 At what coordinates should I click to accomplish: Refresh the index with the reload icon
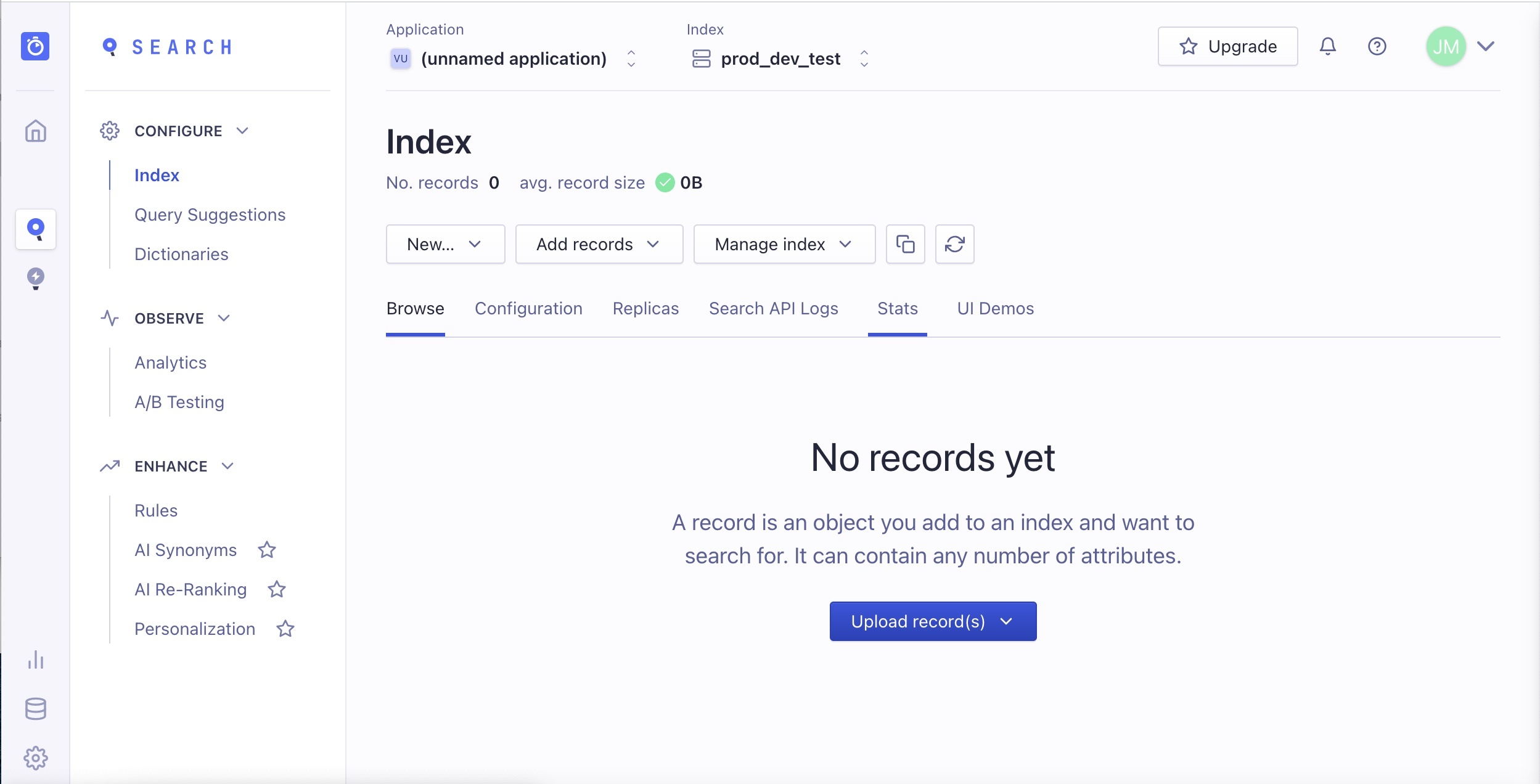(954, 244)
